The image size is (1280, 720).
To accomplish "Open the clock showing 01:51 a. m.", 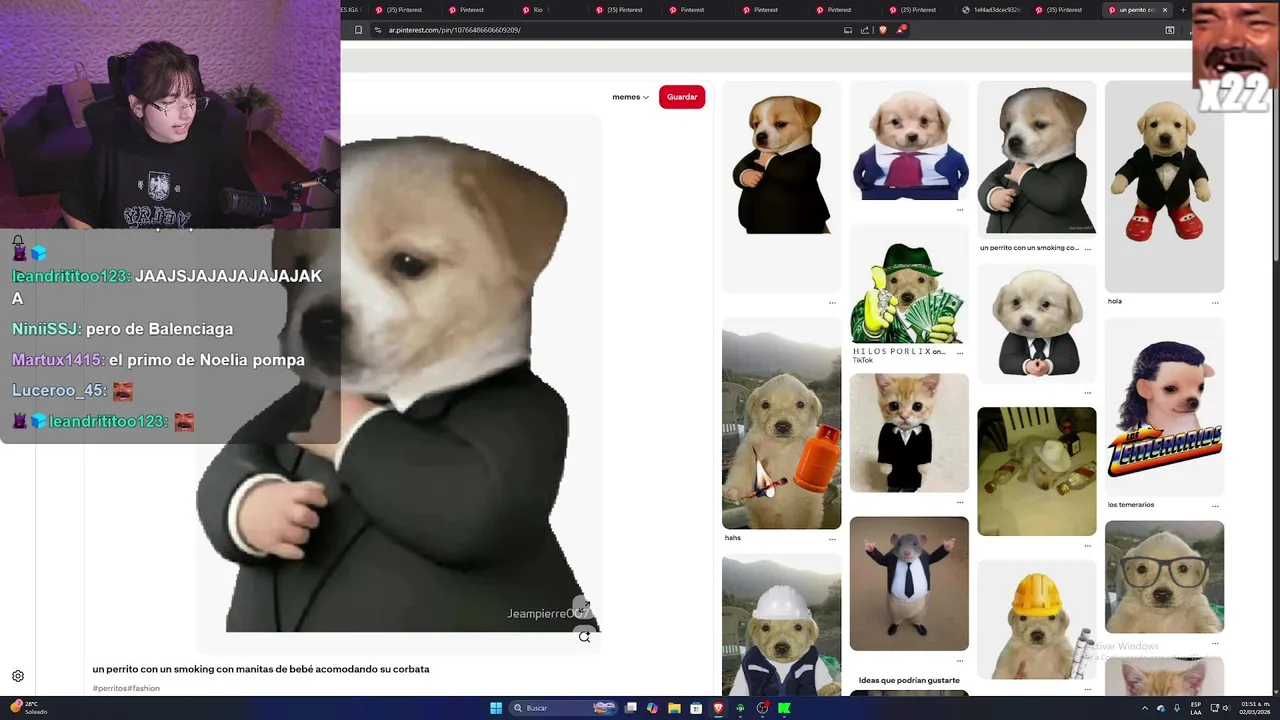I will 1254,708.
